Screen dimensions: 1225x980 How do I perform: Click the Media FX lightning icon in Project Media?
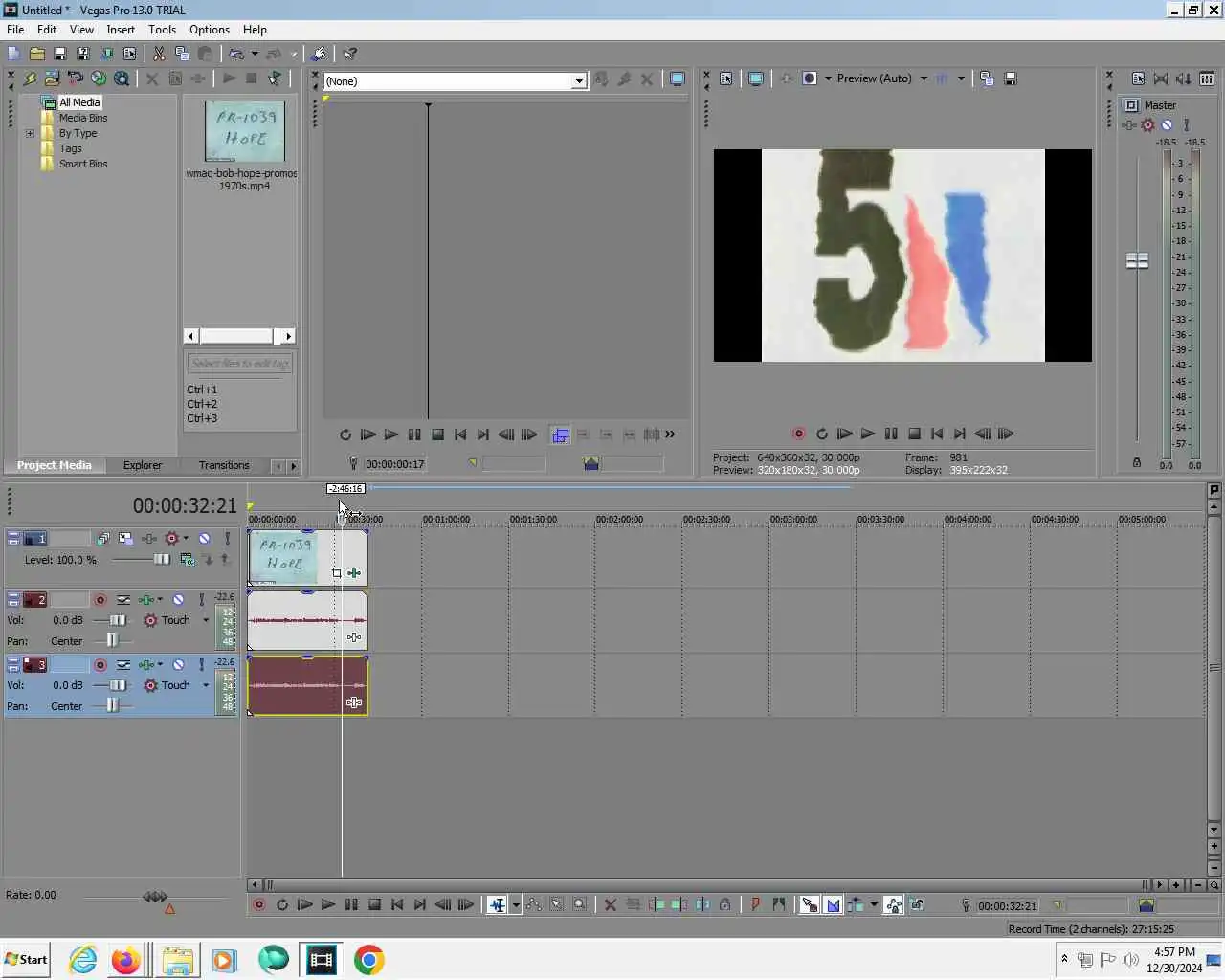tap(29, 78)
